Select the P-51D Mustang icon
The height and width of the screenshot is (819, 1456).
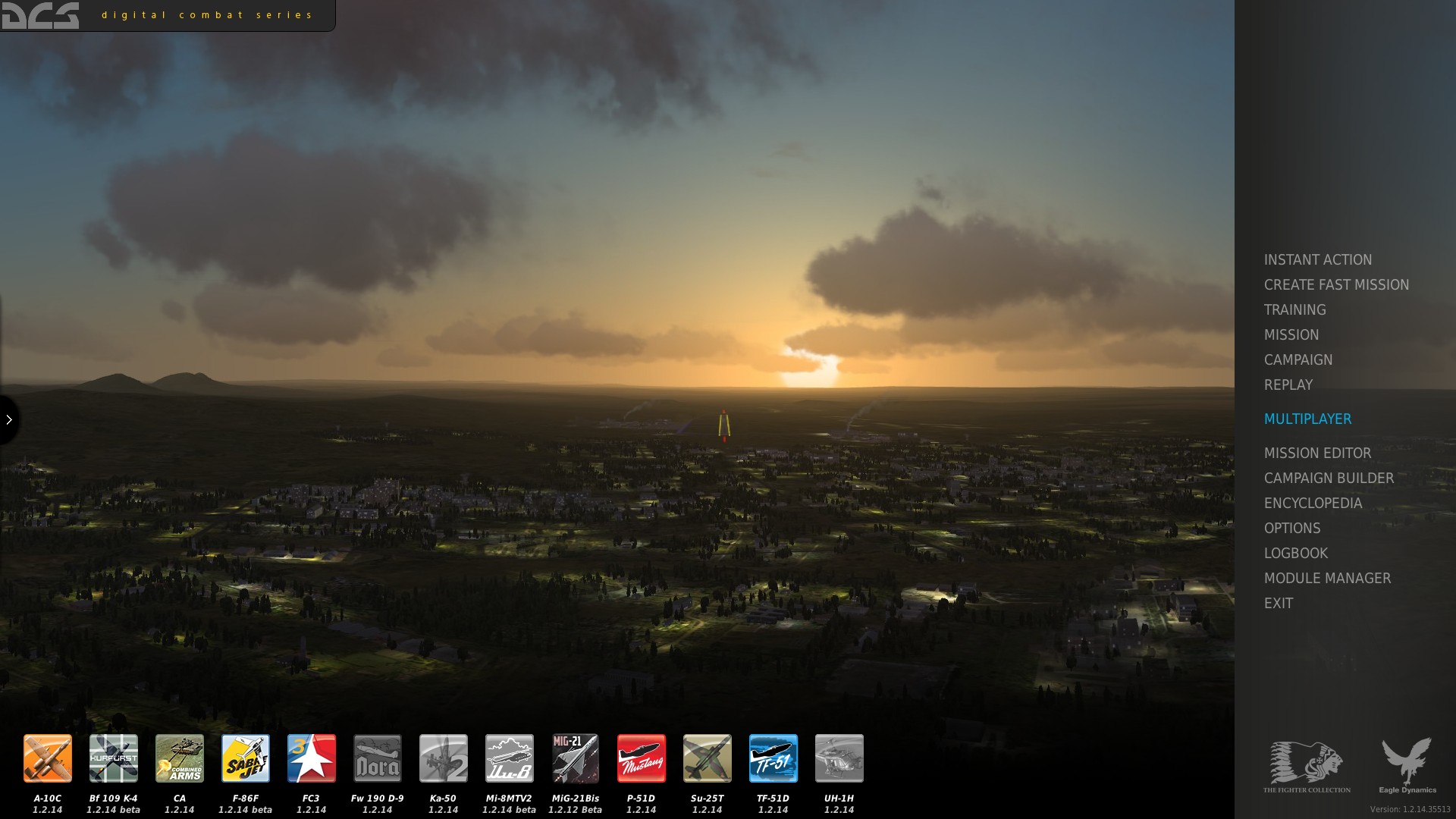coord(641,758)
